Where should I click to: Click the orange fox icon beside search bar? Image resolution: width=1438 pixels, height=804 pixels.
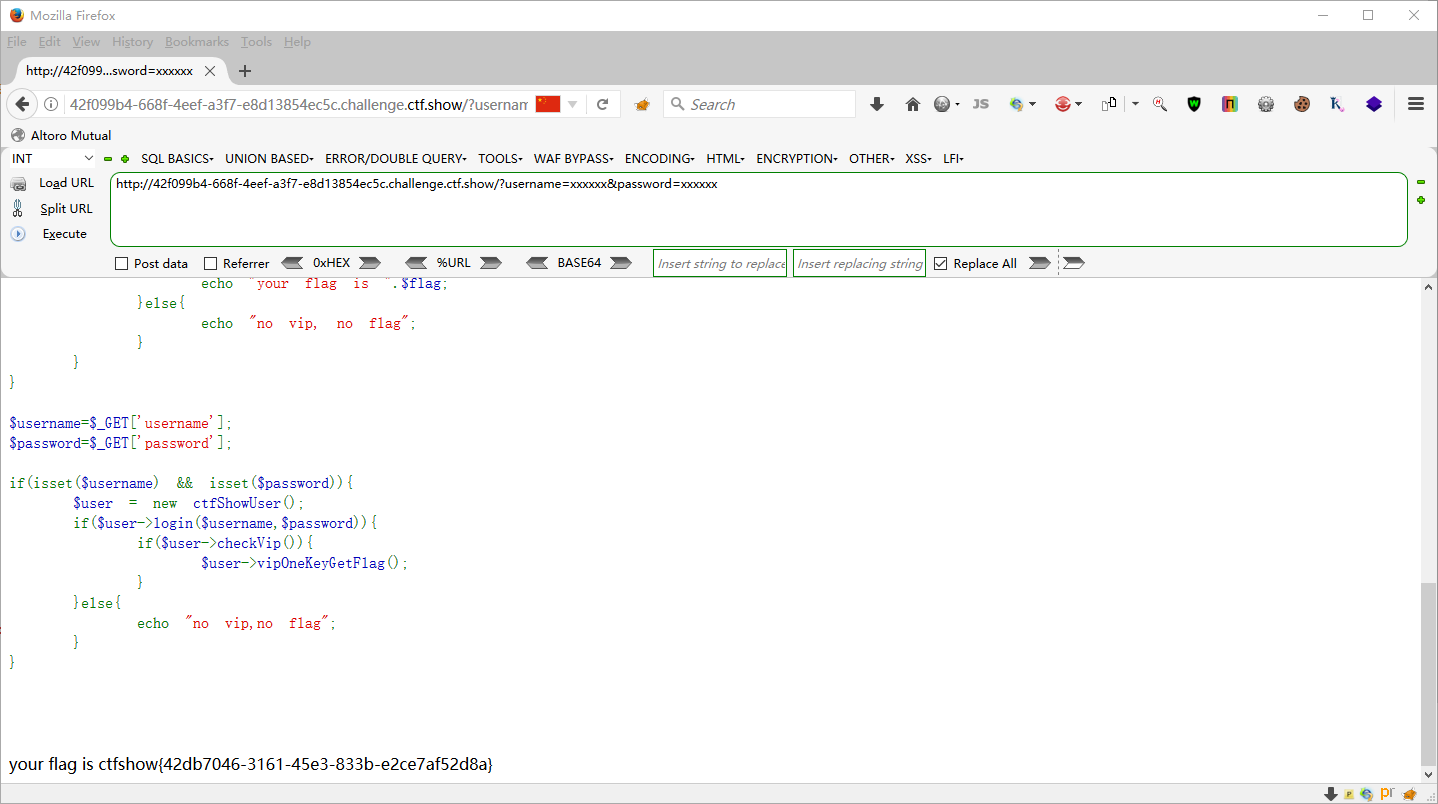(x=642, y=105)
